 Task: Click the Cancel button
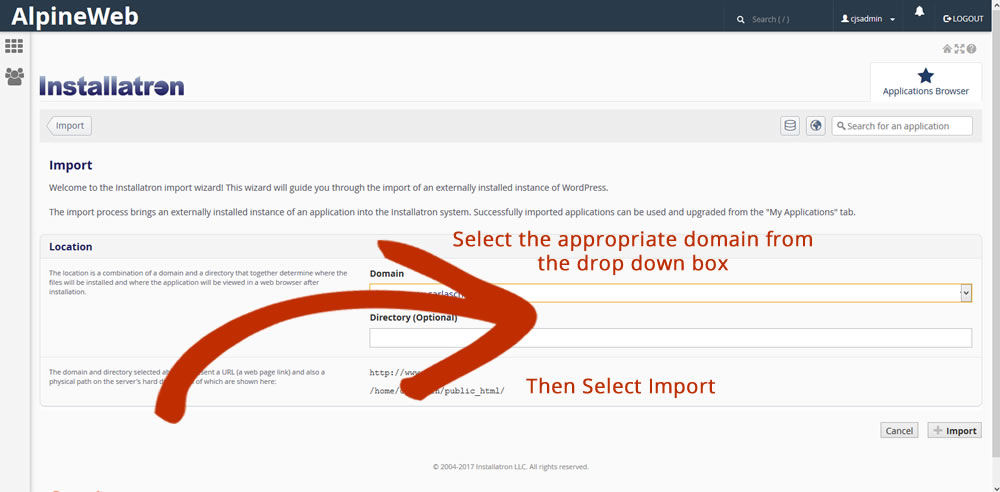pyautogui.click(x=899, y=431)
